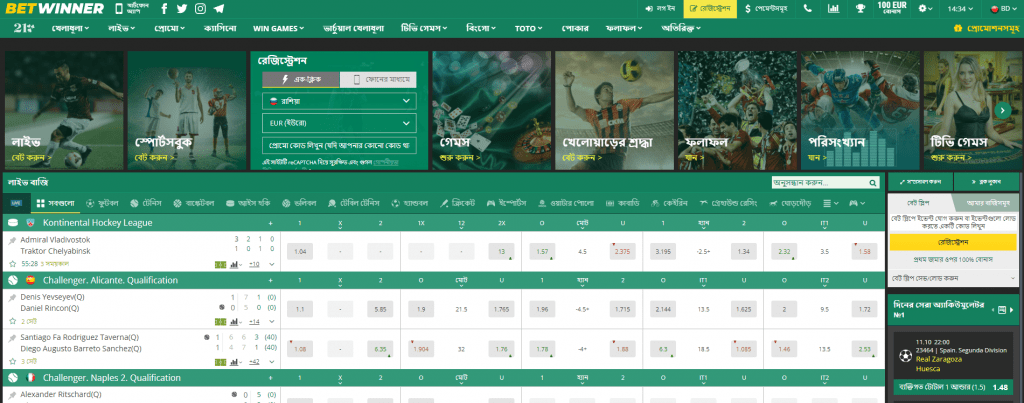Image resolution: width=1024 pixels, height=403 pixels.
Task: Filter by ভলিবল volleyball icon
Action: point(298,203)
